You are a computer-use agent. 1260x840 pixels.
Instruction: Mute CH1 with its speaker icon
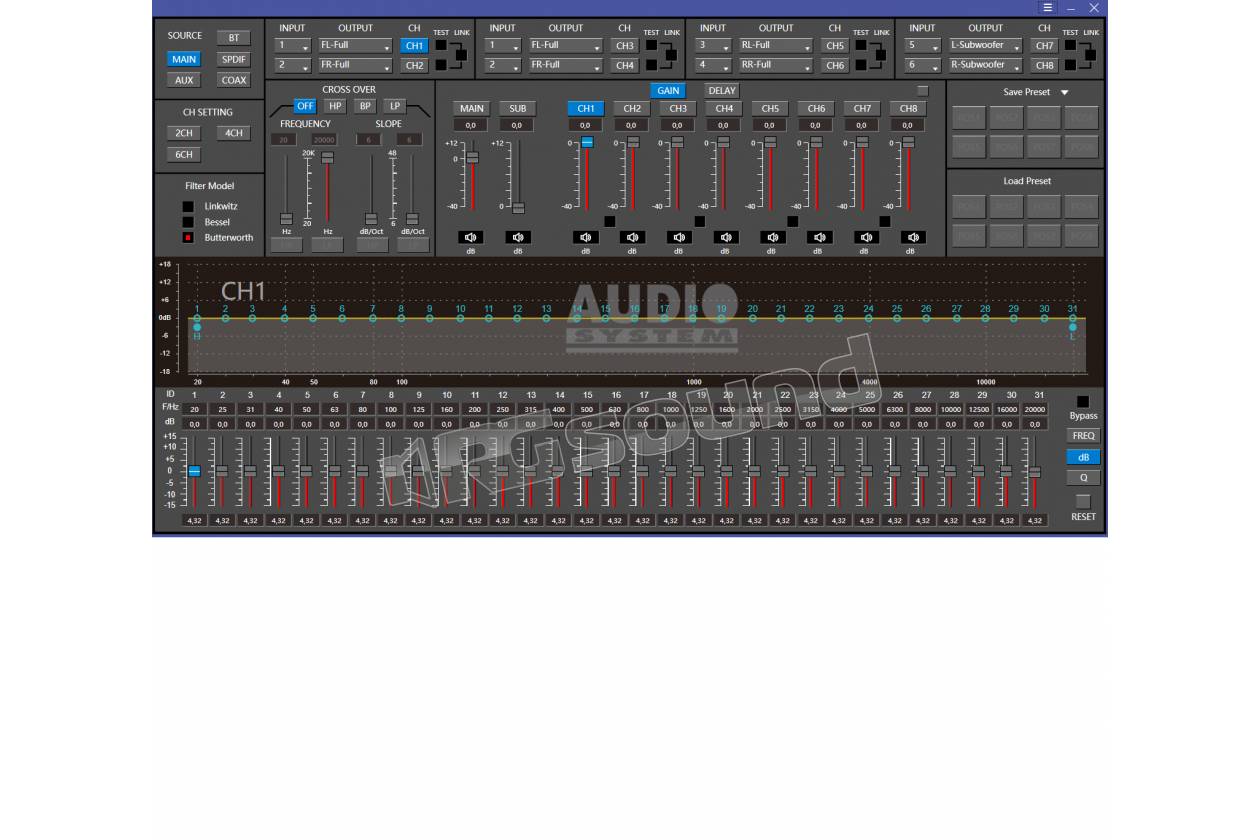[586, 237]
